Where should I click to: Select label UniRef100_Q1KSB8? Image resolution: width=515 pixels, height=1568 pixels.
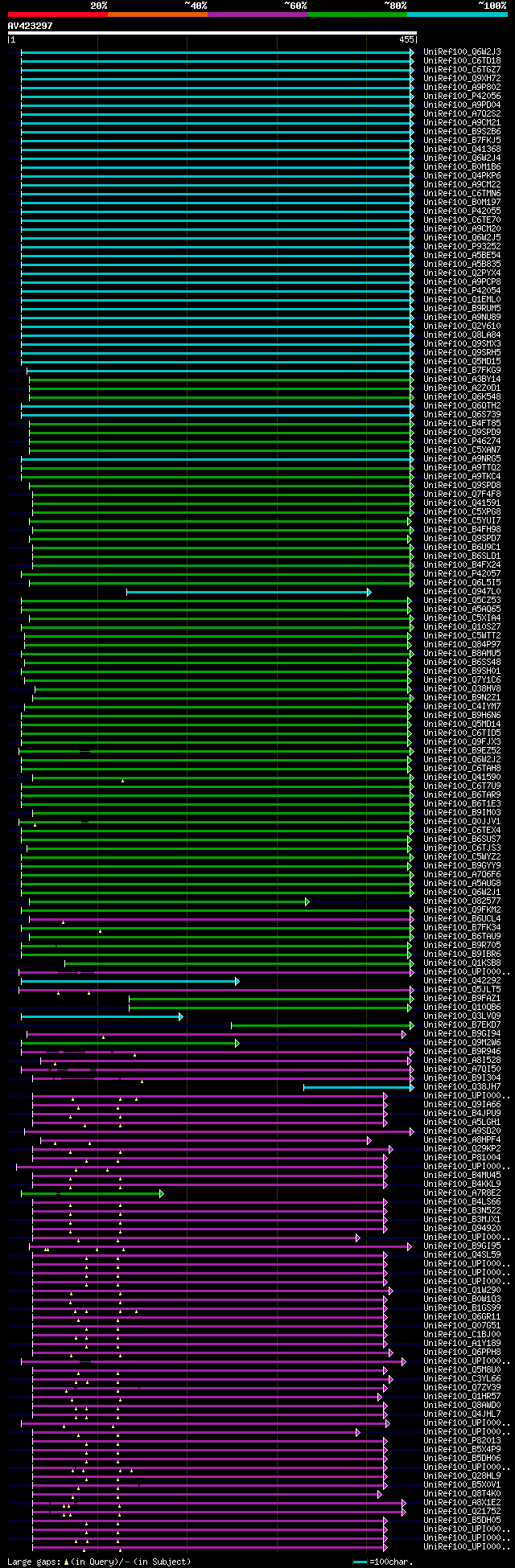point(462,963)
